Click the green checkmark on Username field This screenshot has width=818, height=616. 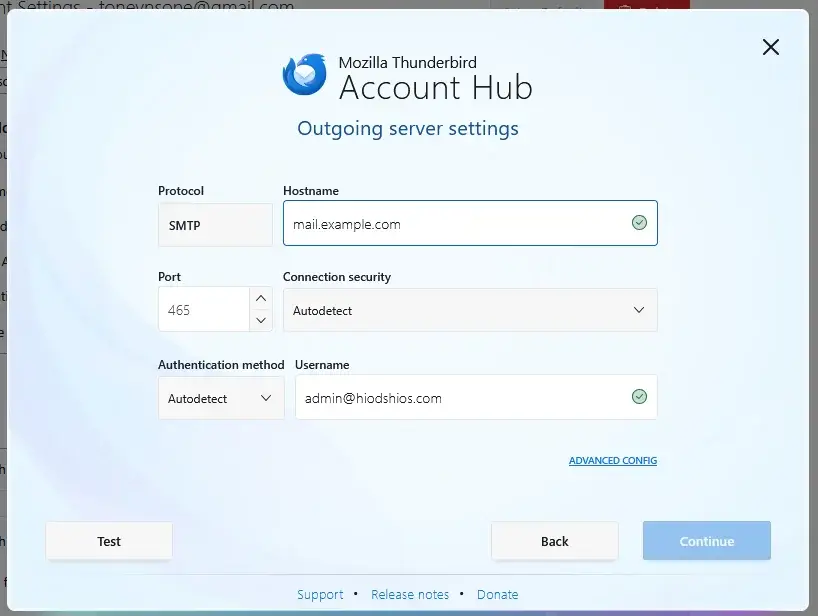pos(639,396)
